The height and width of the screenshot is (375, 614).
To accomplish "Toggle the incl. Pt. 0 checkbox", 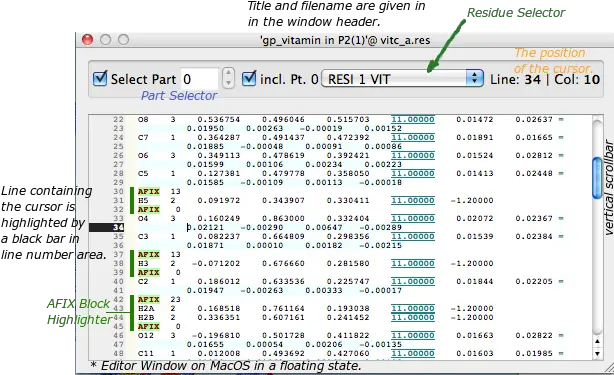I will [249, 79].
